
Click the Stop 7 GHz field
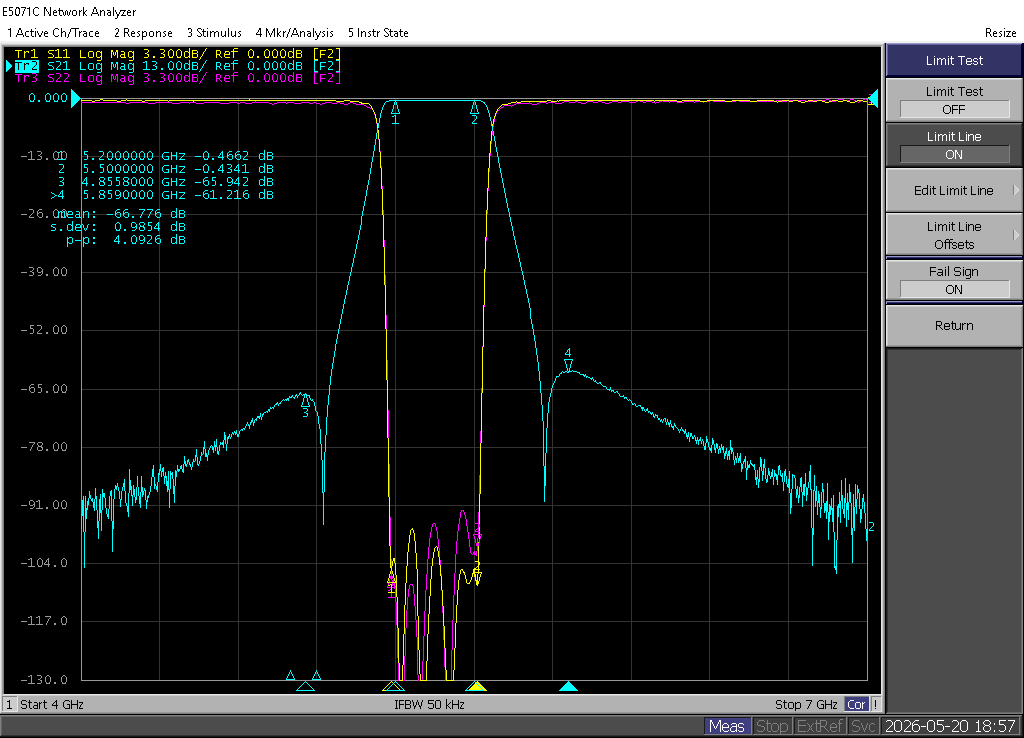pyautogui.click(x=806, y=704)
